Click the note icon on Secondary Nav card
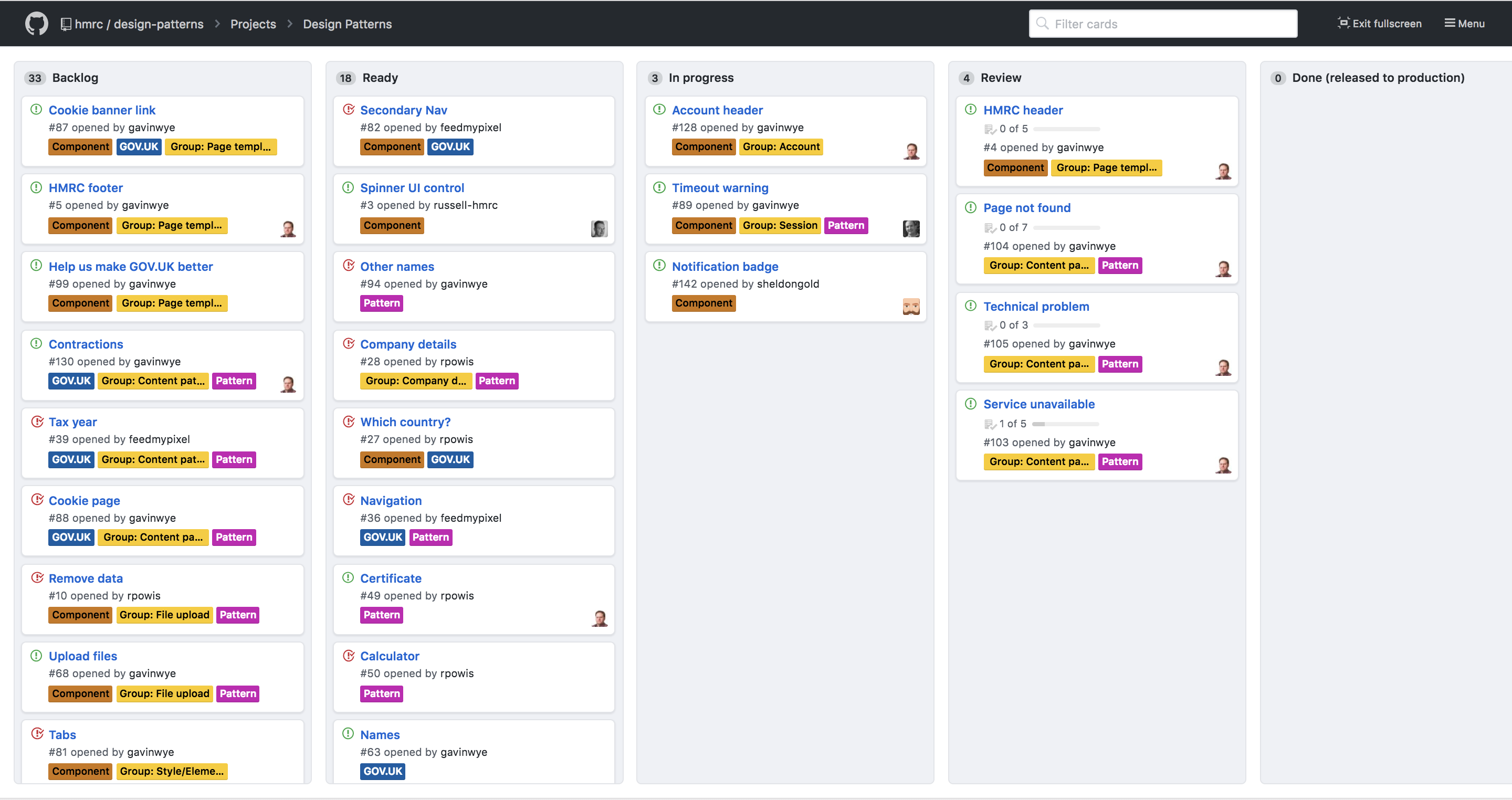This screenshot has height=800, width=1512. tap(349, 110)
